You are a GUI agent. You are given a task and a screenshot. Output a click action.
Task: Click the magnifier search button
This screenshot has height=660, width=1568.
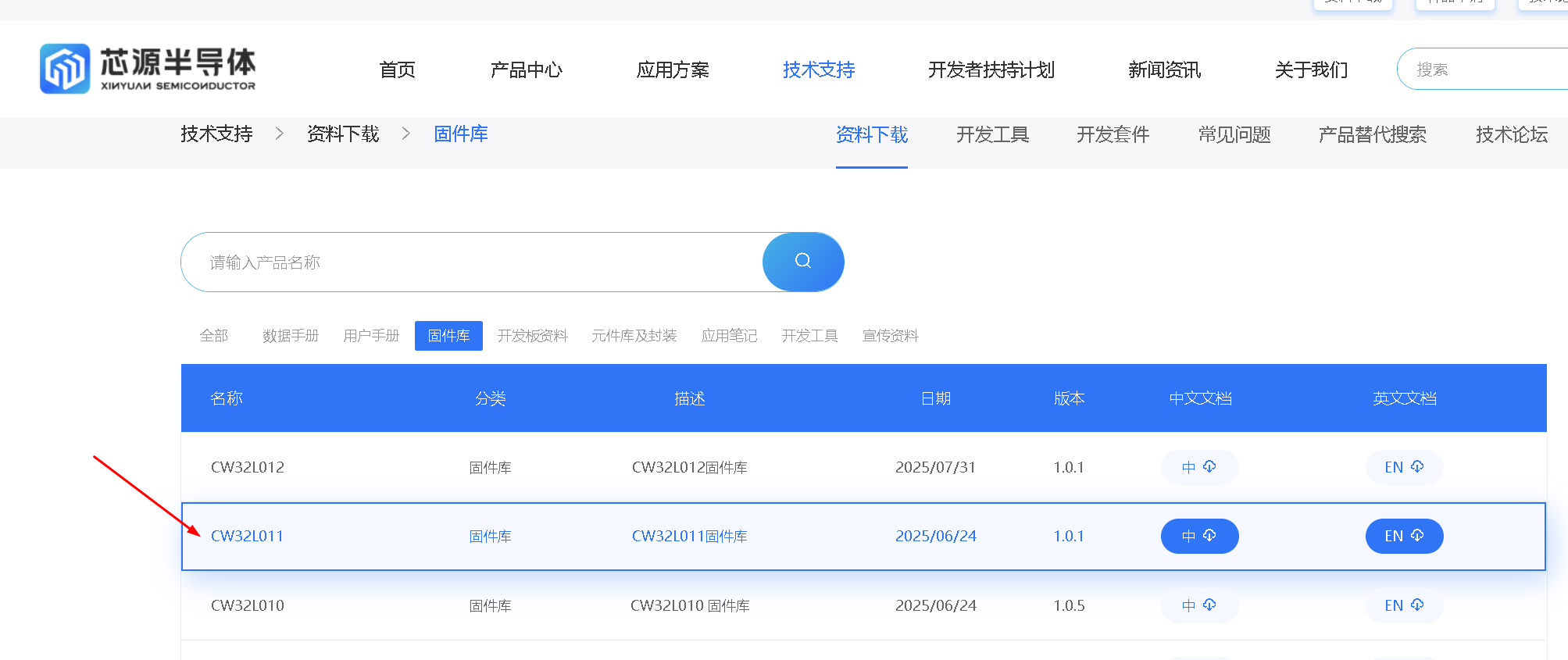click(x=802, y=262)
